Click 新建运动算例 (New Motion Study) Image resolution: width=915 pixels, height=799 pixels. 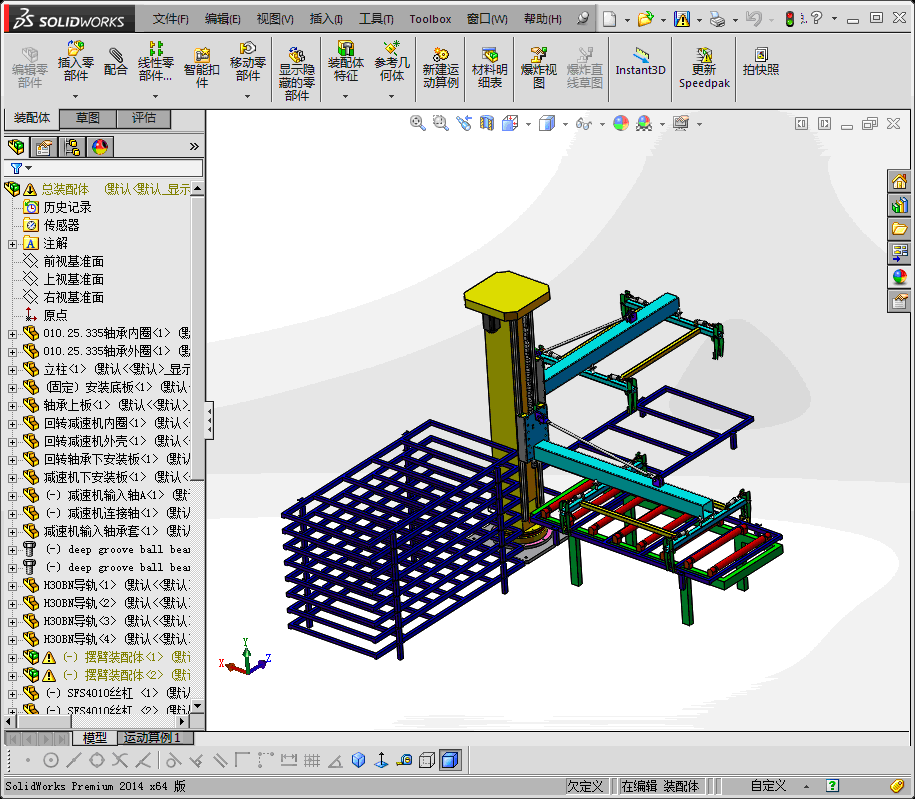pyautogui.click(x=441, y=67)
